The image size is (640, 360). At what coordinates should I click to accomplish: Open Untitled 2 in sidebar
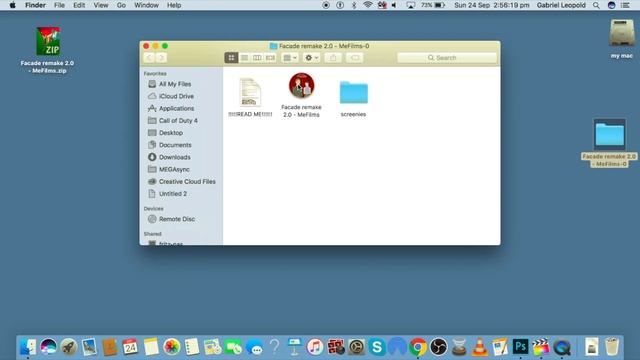(x=173, y=193)
